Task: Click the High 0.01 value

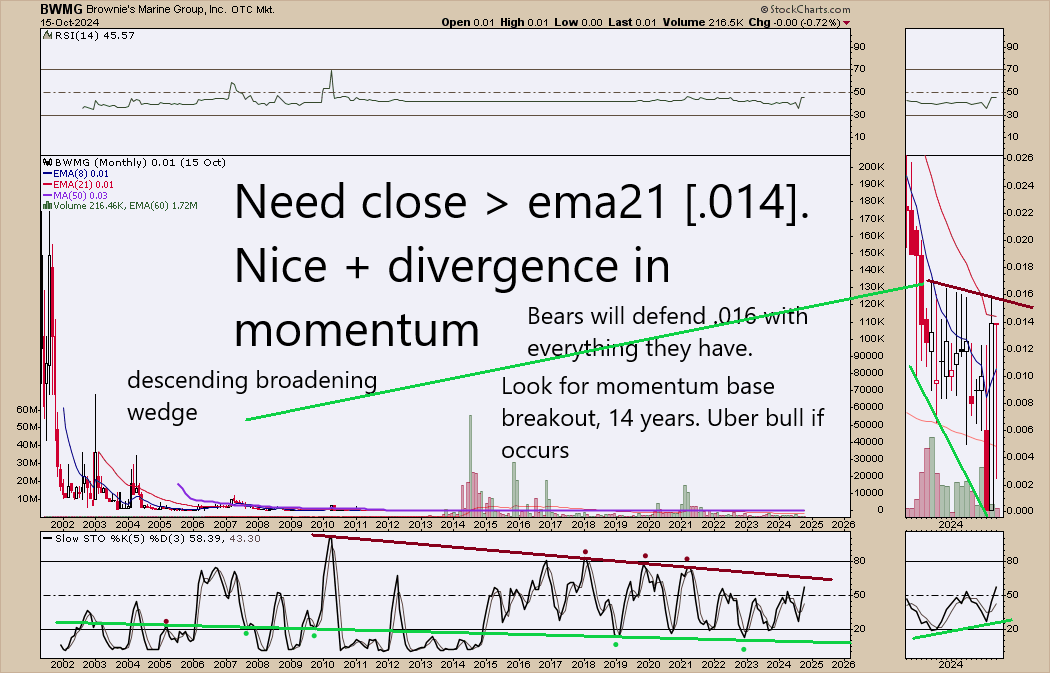Action: click(x=524, y=22)
